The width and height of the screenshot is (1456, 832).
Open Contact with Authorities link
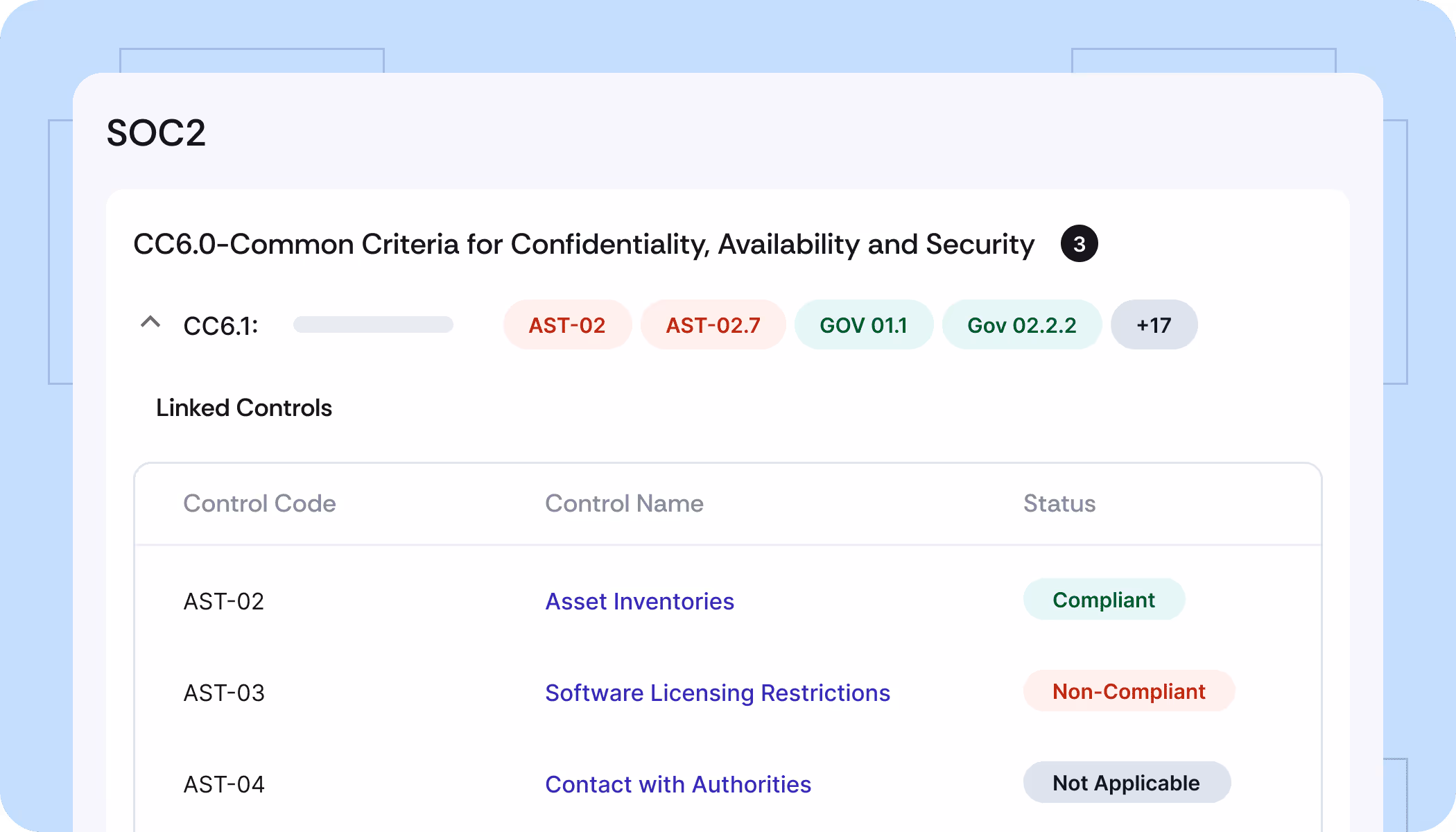677,784
